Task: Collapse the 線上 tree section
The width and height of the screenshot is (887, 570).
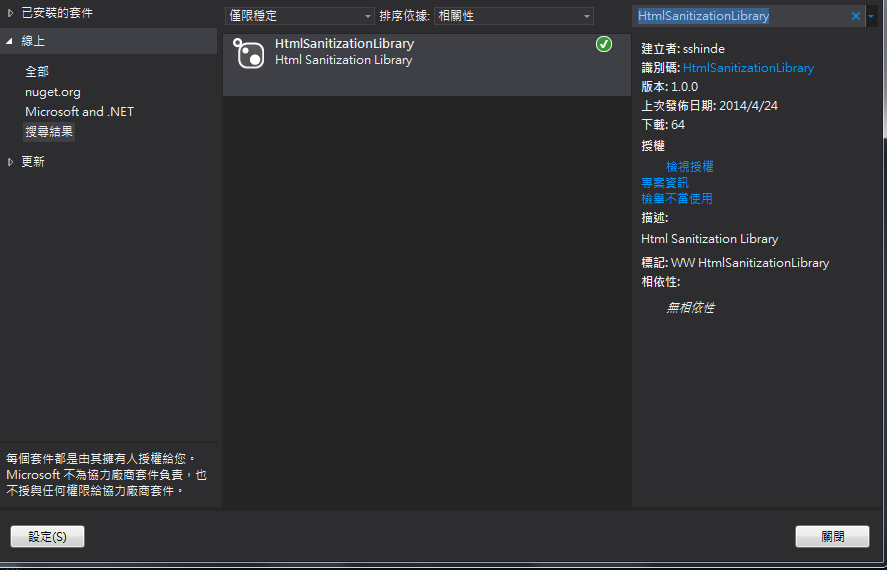Action: pos(10,41)
